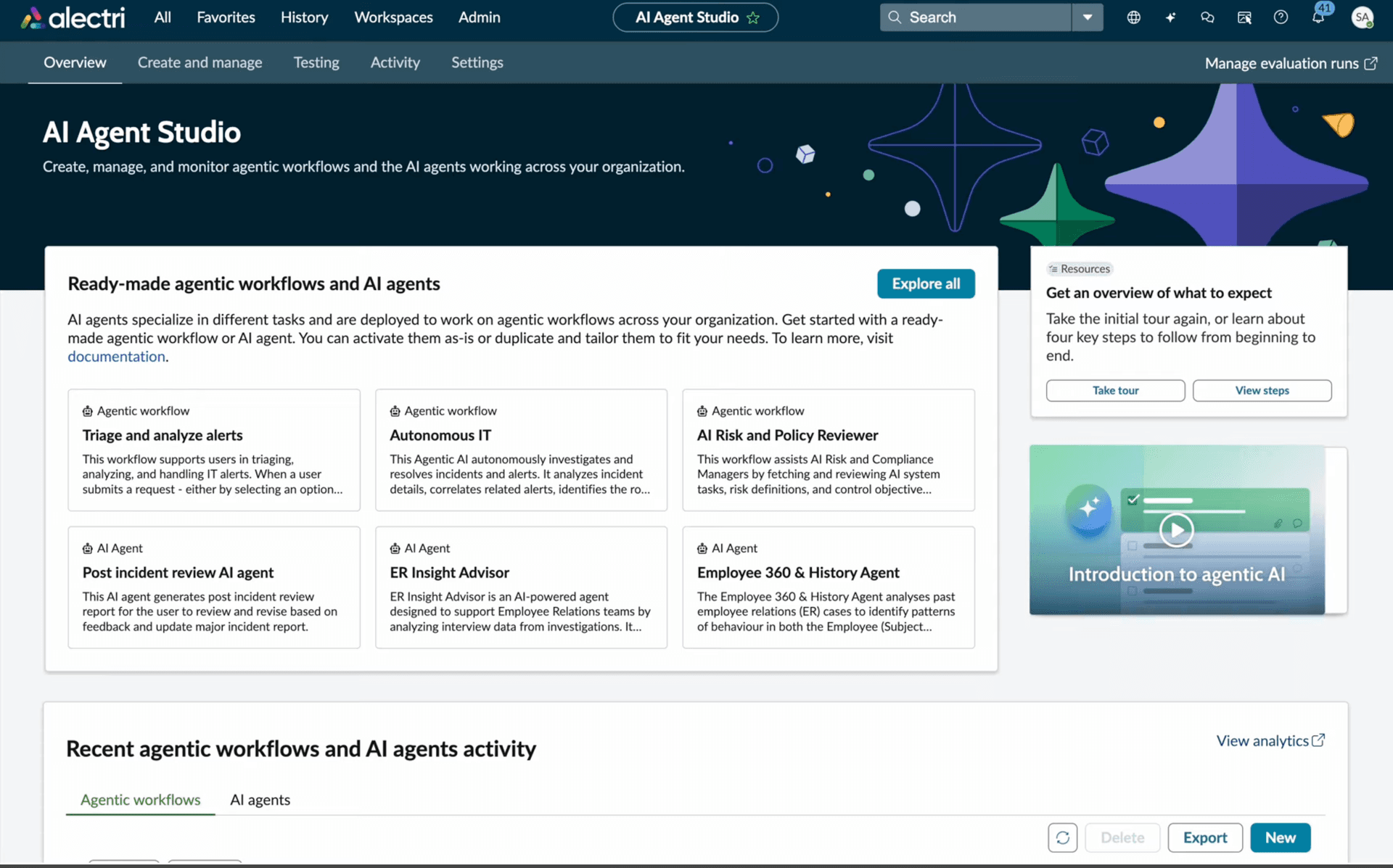Open the Admin menu
This screenshot has height=868, width=1393.
479,17
